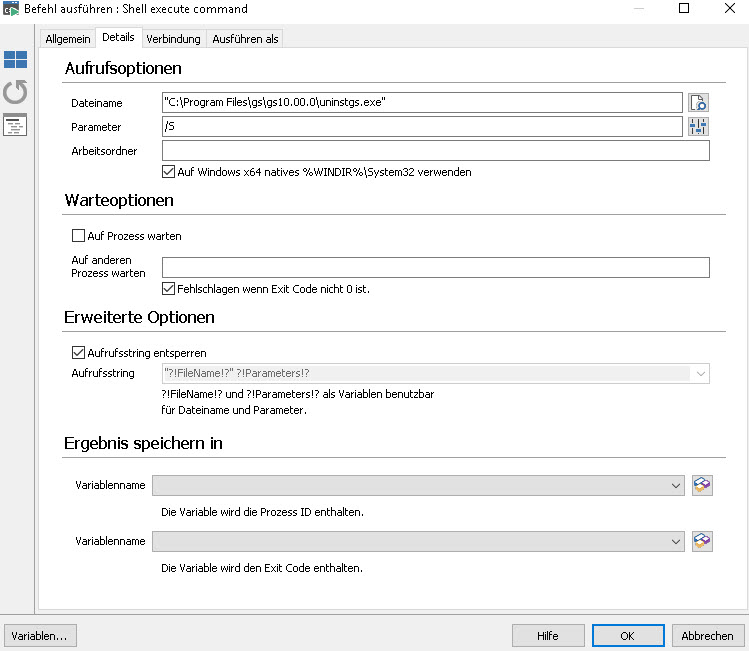Switch to the Allgemein tab
Image resolution: width=749 pixels, height=651 pixels.
coord(68,39)
